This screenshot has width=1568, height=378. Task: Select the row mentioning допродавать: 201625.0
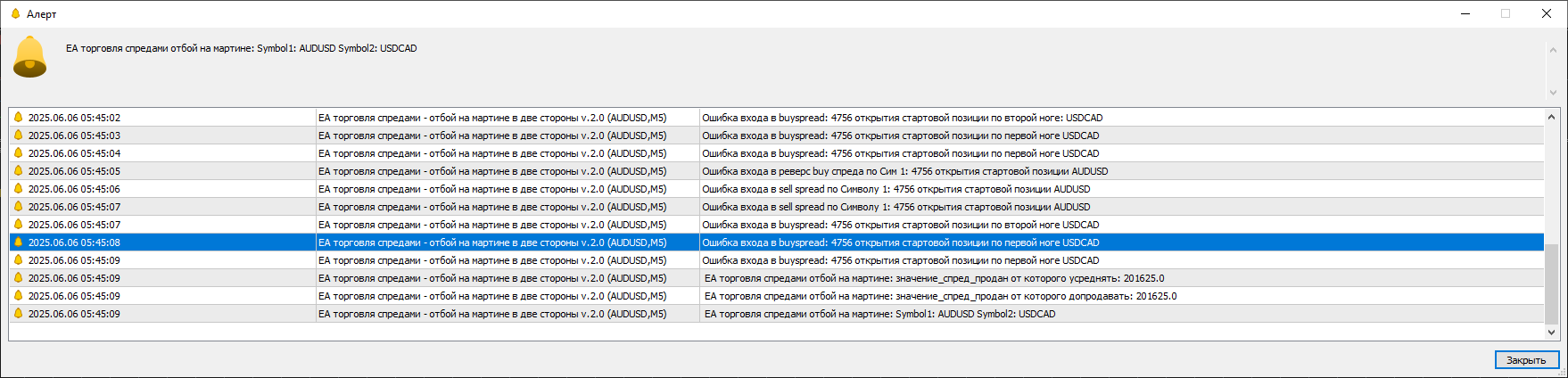click(940, 296)
